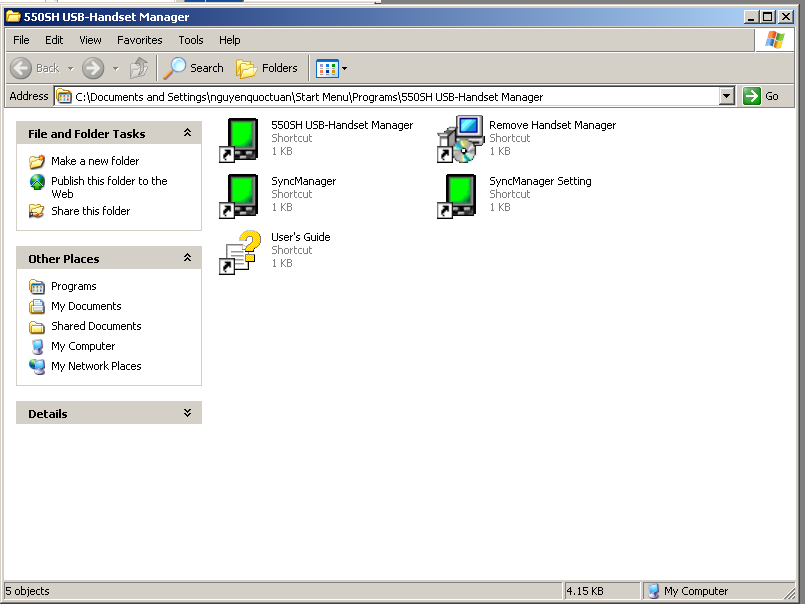Open My Documents in Other Places

86,306
